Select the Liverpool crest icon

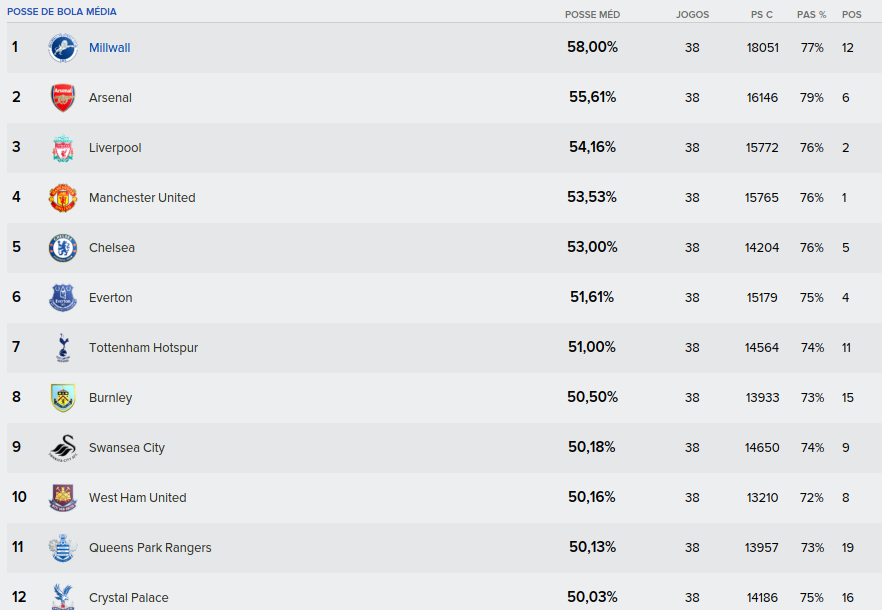(x=62, y=148)
